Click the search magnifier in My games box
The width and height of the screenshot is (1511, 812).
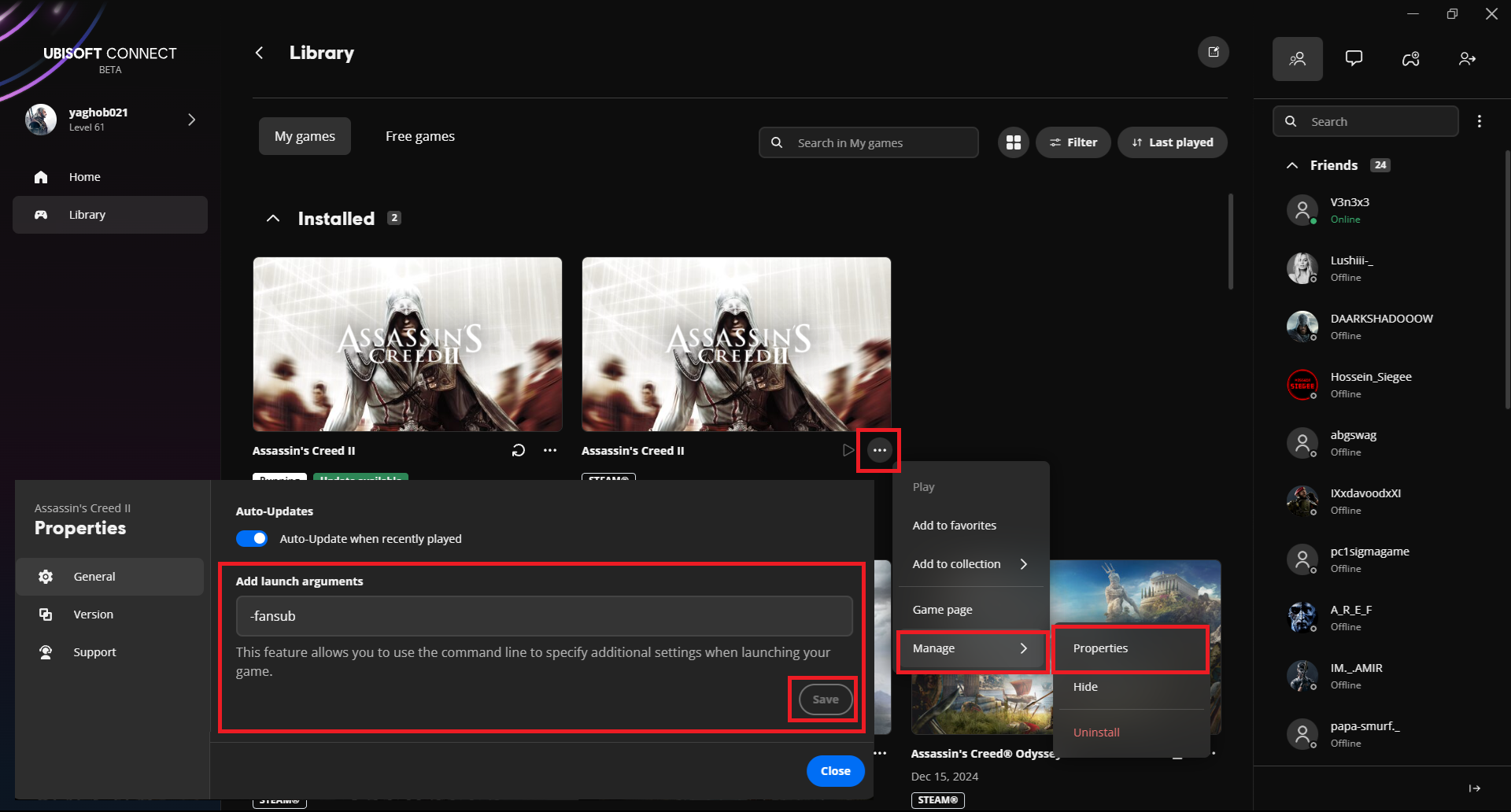click(x=777, y=142)
